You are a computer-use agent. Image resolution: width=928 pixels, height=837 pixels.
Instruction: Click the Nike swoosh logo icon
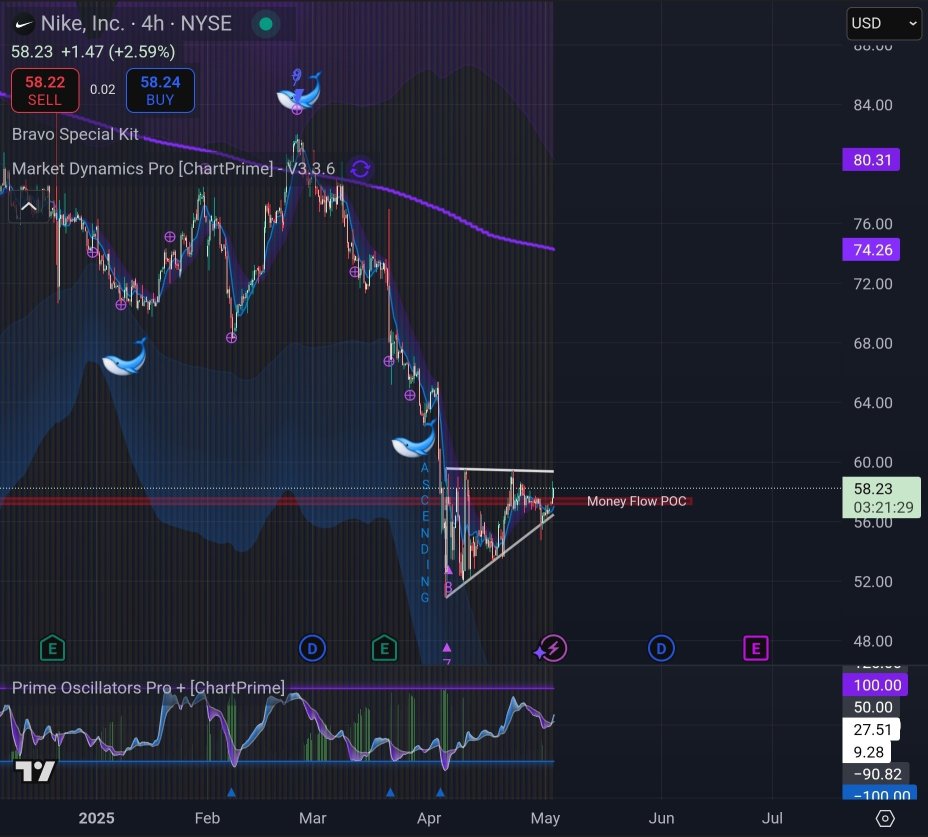point(24,24)
